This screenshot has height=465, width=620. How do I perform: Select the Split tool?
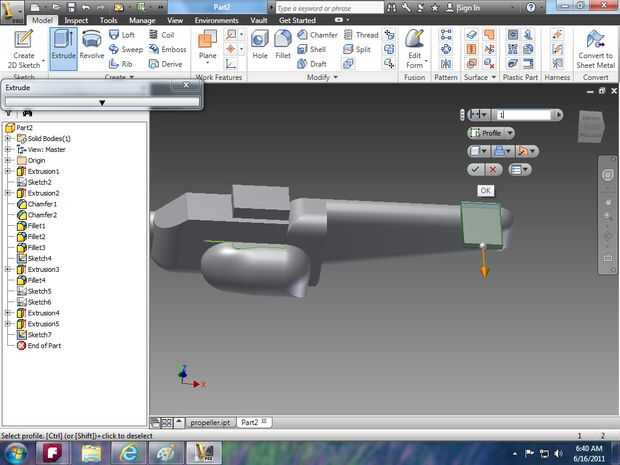click(357, 49)
